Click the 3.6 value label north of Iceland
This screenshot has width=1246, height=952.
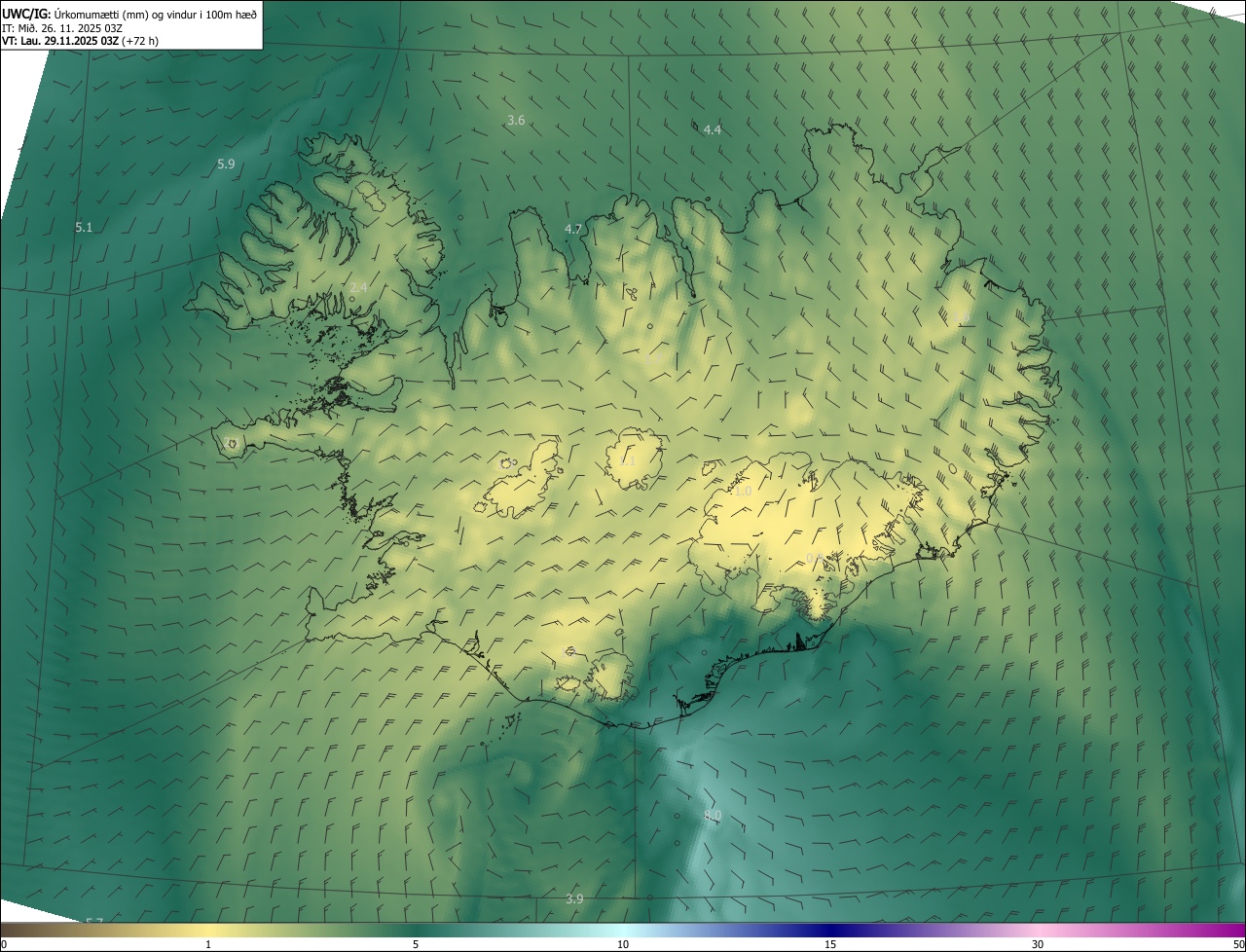[516, 121]
